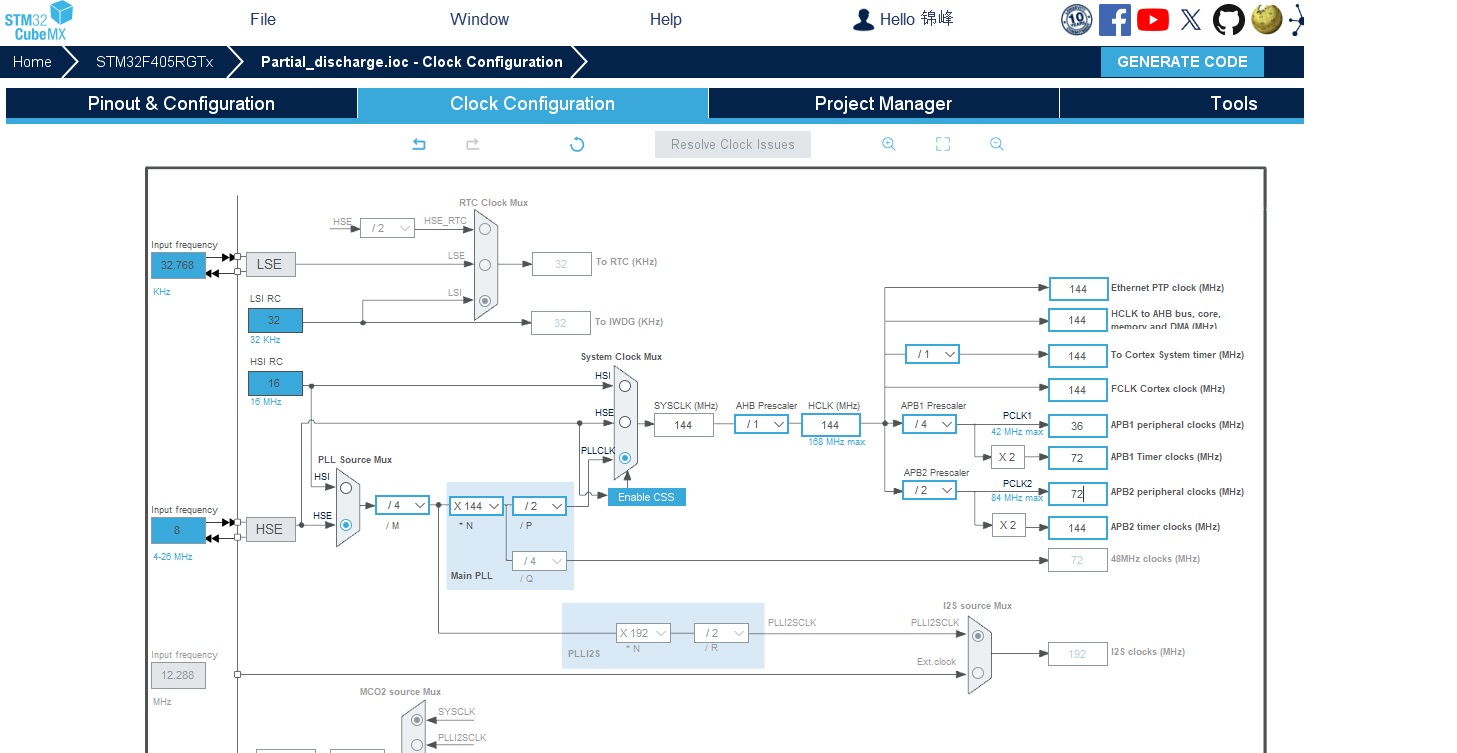Open the PLLI2S /R divider dropdown
The width and height of the screenshot is (1457, 753).
pos(721,633)
